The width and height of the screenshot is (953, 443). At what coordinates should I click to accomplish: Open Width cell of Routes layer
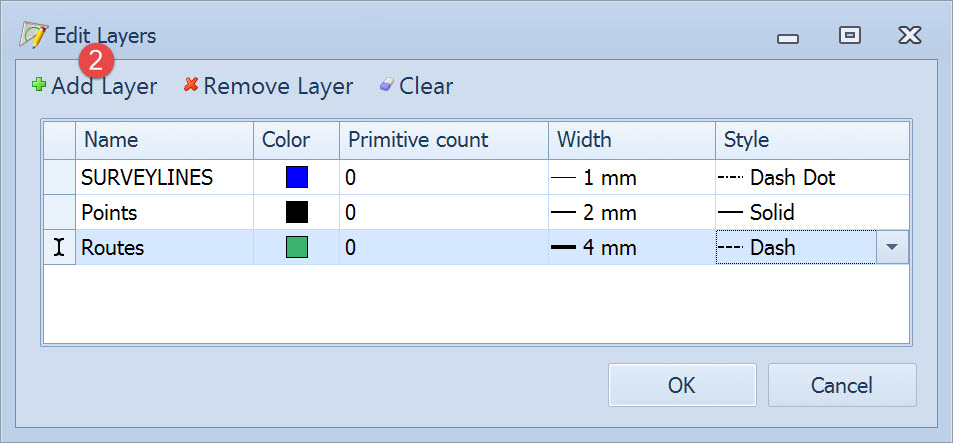[x=631, y=247]
